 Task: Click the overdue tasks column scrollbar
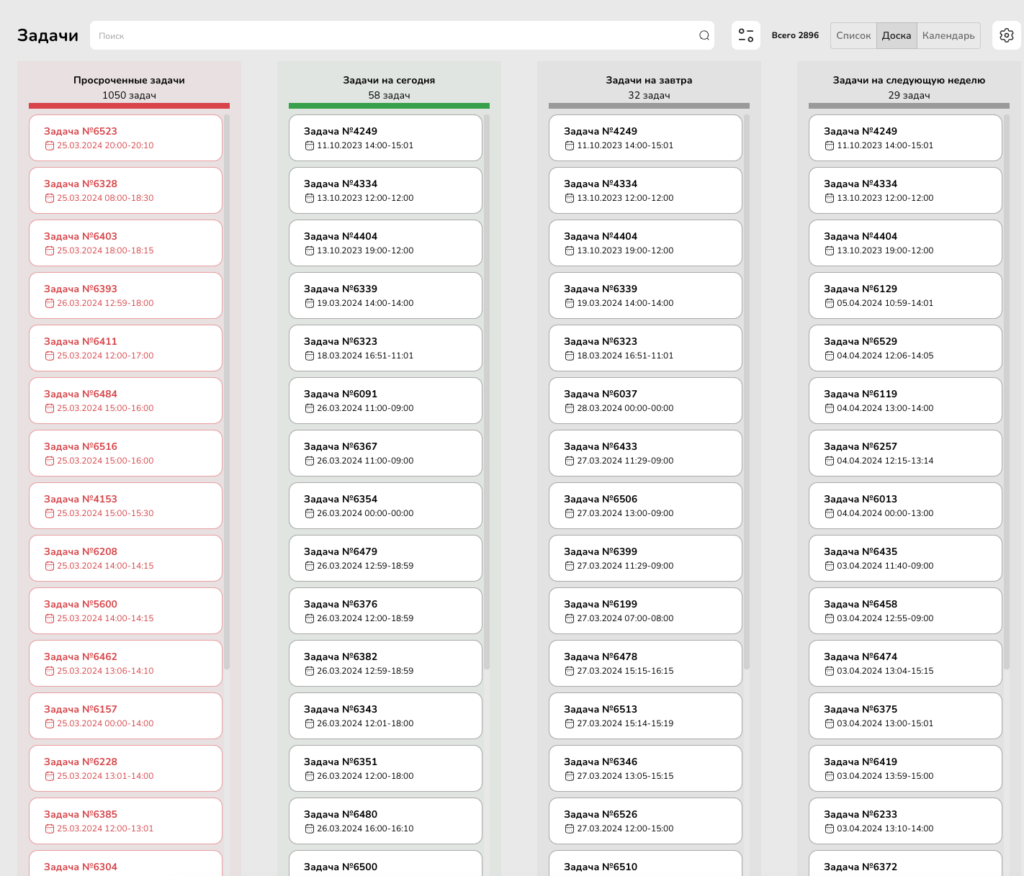[x=227, y=390]
